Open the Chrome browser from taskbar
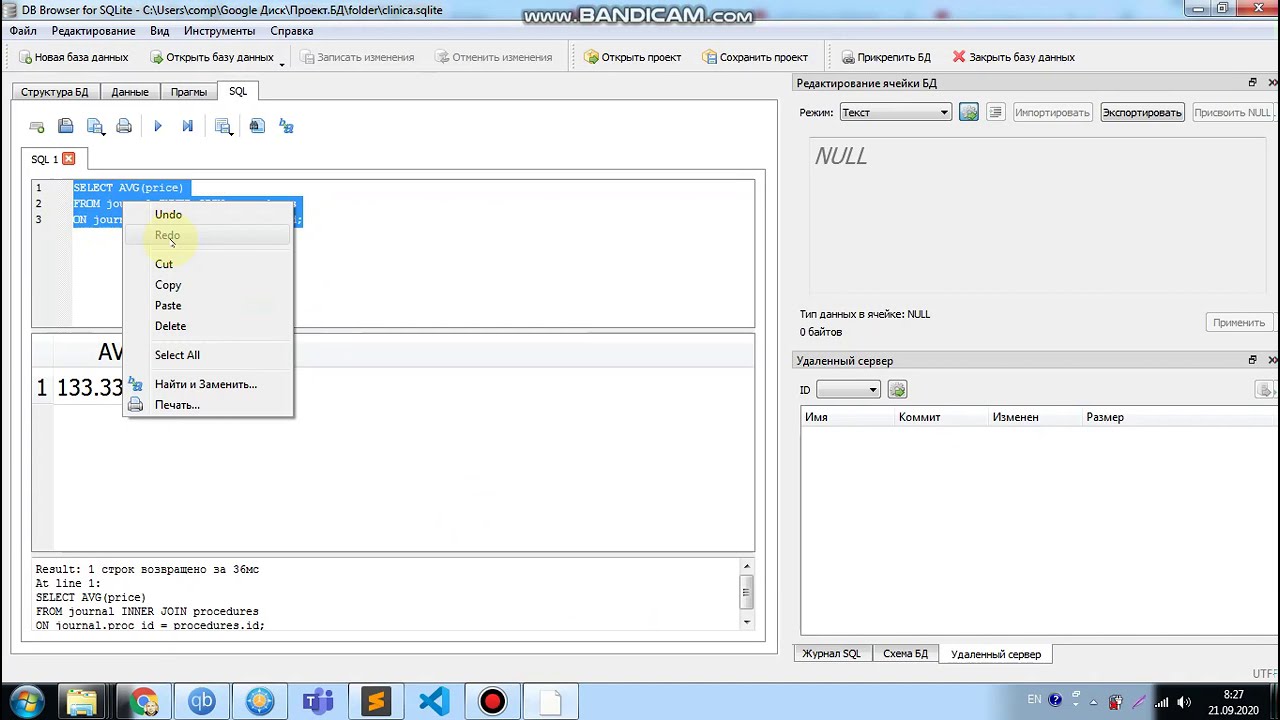Image resolution: width=1280 pixels, height=720 pixels. [143, 701]
